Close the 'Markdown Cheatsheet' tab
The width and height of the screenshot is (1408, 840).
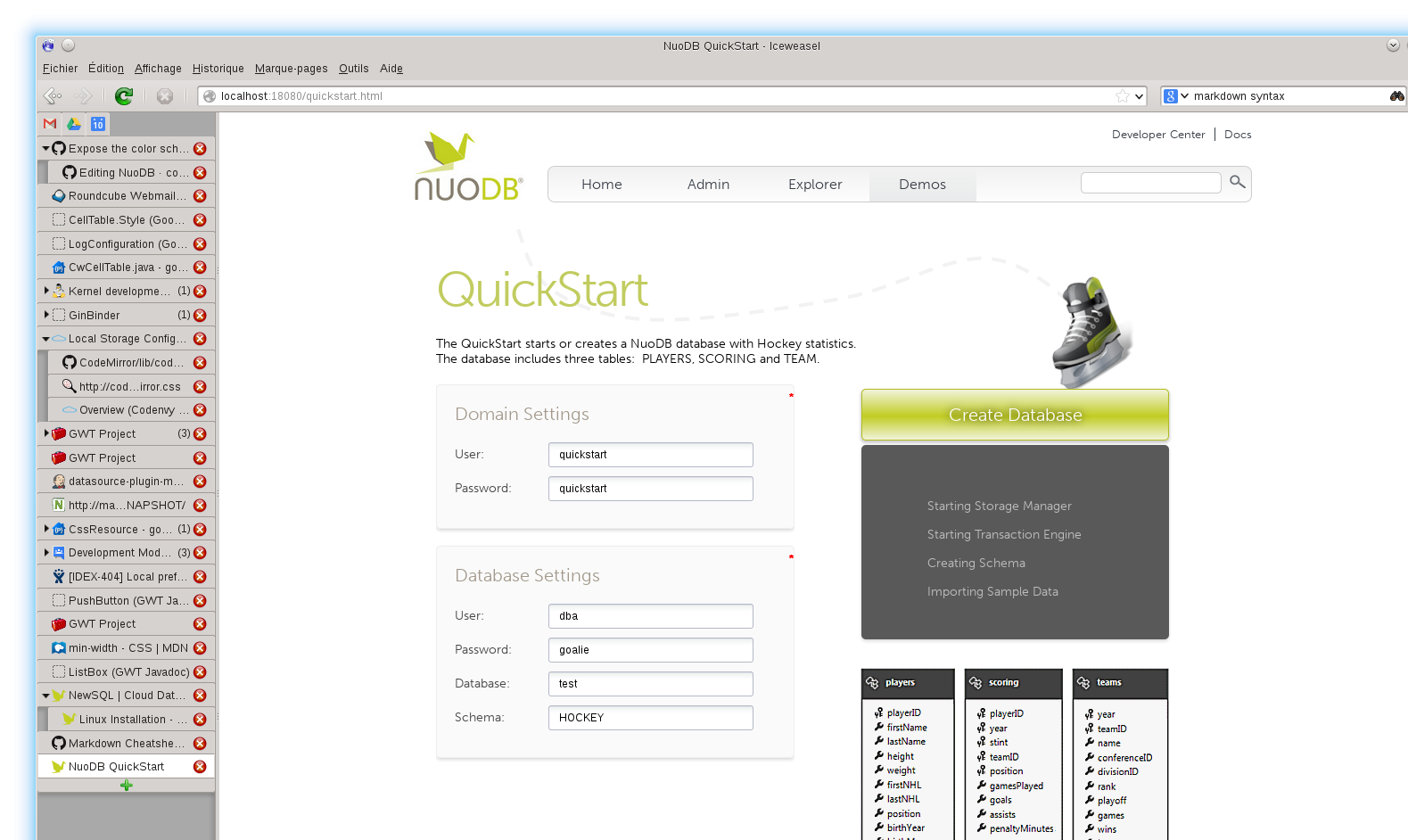[x=200, y=744]
